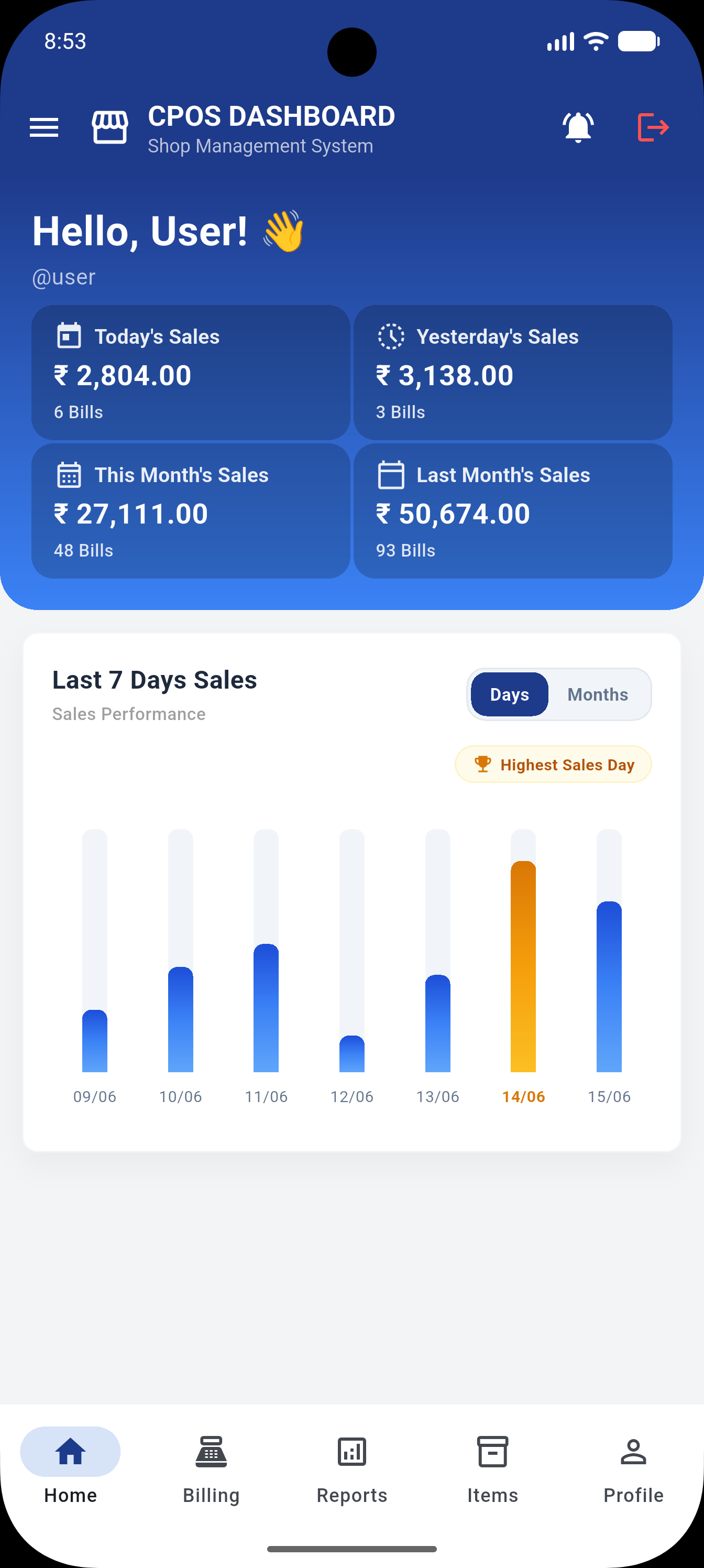Open Today's Sales card
Viewport: 704px width, 1568px height.
(191, 373)
